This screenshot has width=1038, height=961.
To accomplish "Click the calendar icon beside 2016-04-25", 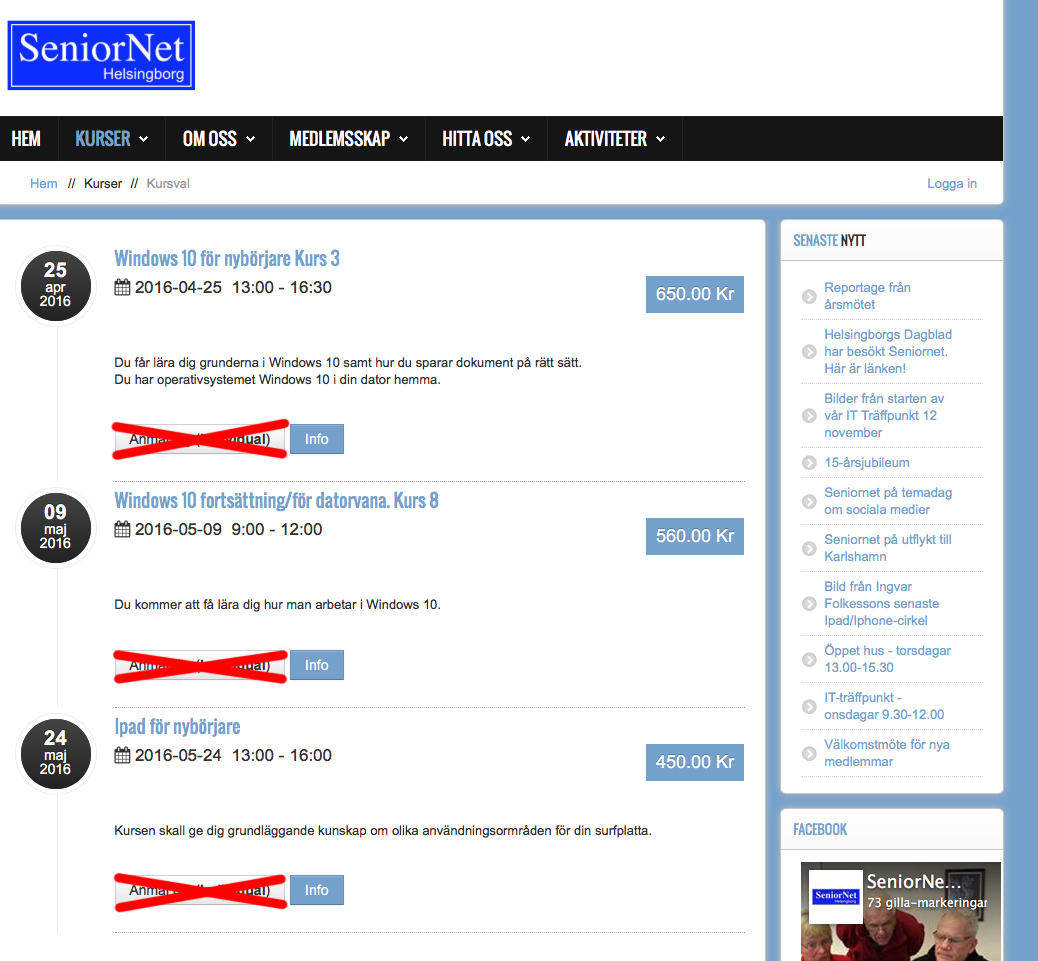I will point(122,287).
